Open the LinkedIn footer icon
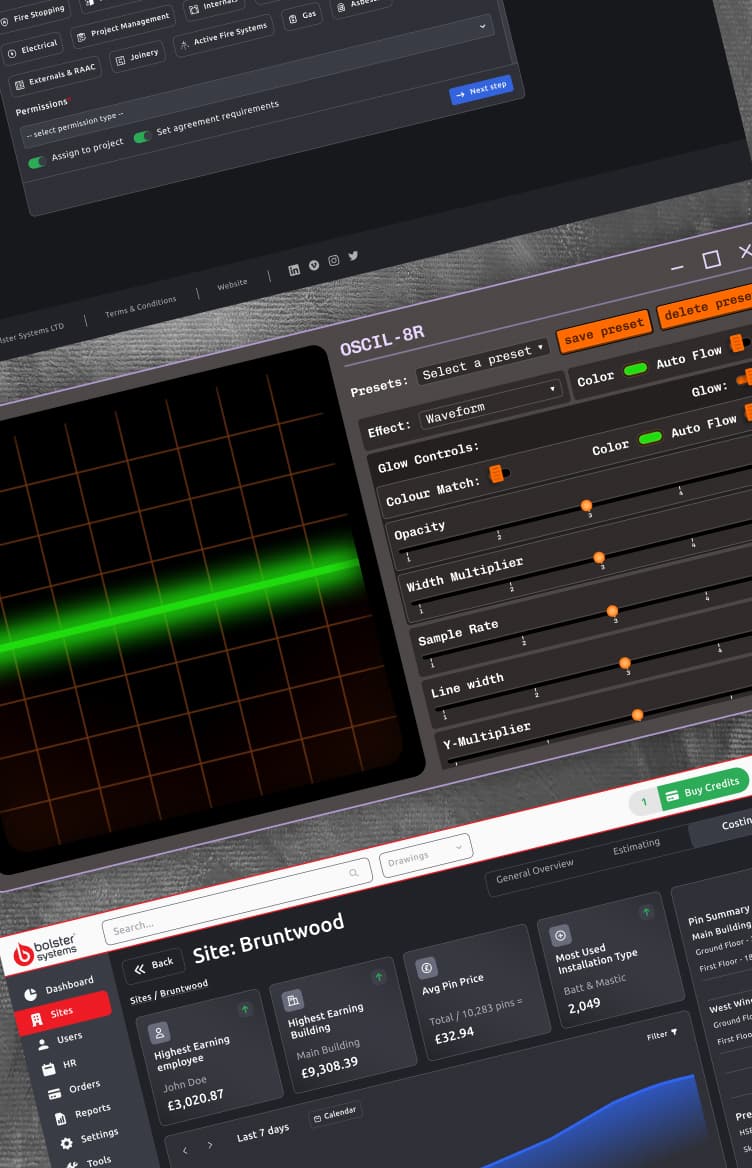The width and height of the screenshot is (752, 1168). [x=294, y=270]
